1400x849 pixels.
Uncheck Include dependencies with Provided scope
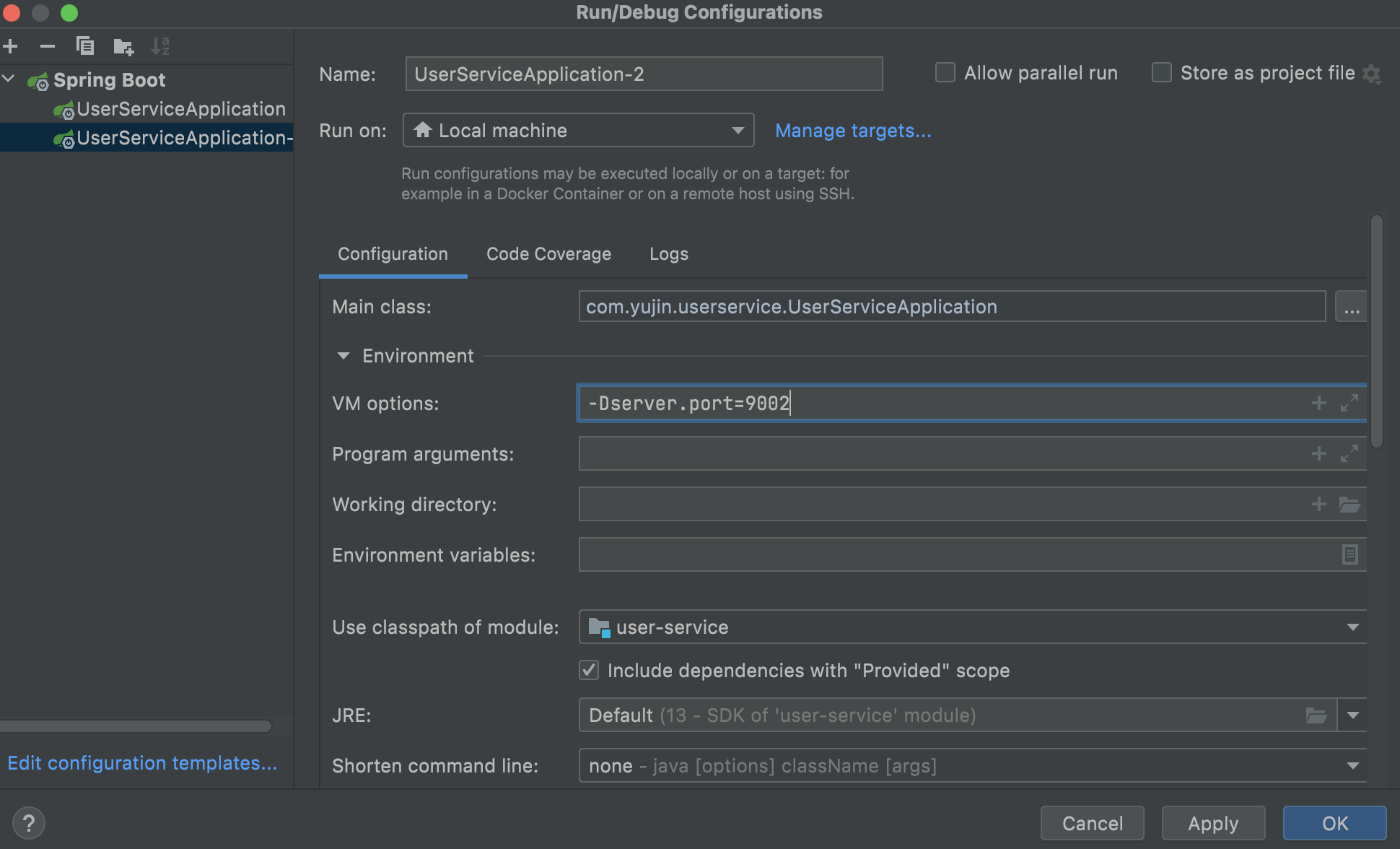(588, 670)
